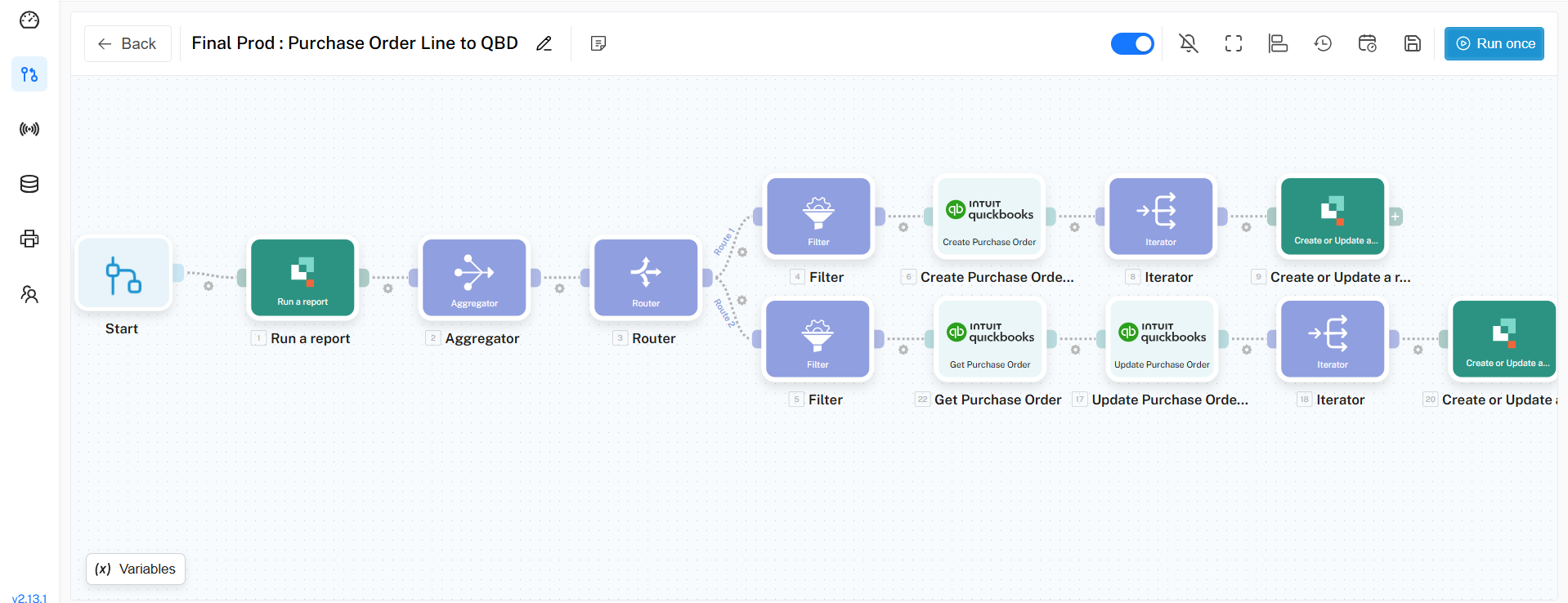Click the auto-align nodes icon
This screenshot has width=1568, height=603.
pos(1278,43)
